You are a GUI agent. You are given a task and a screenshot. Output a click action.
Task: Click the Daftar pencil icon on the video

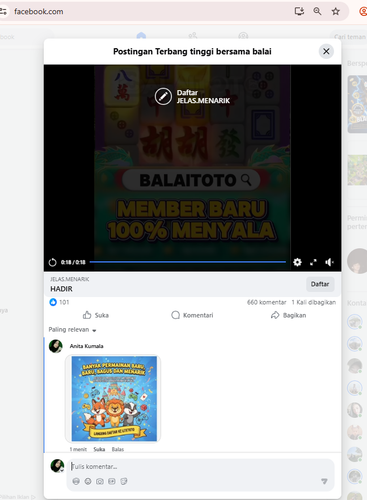pyautogui.click(x=163, y=96)
